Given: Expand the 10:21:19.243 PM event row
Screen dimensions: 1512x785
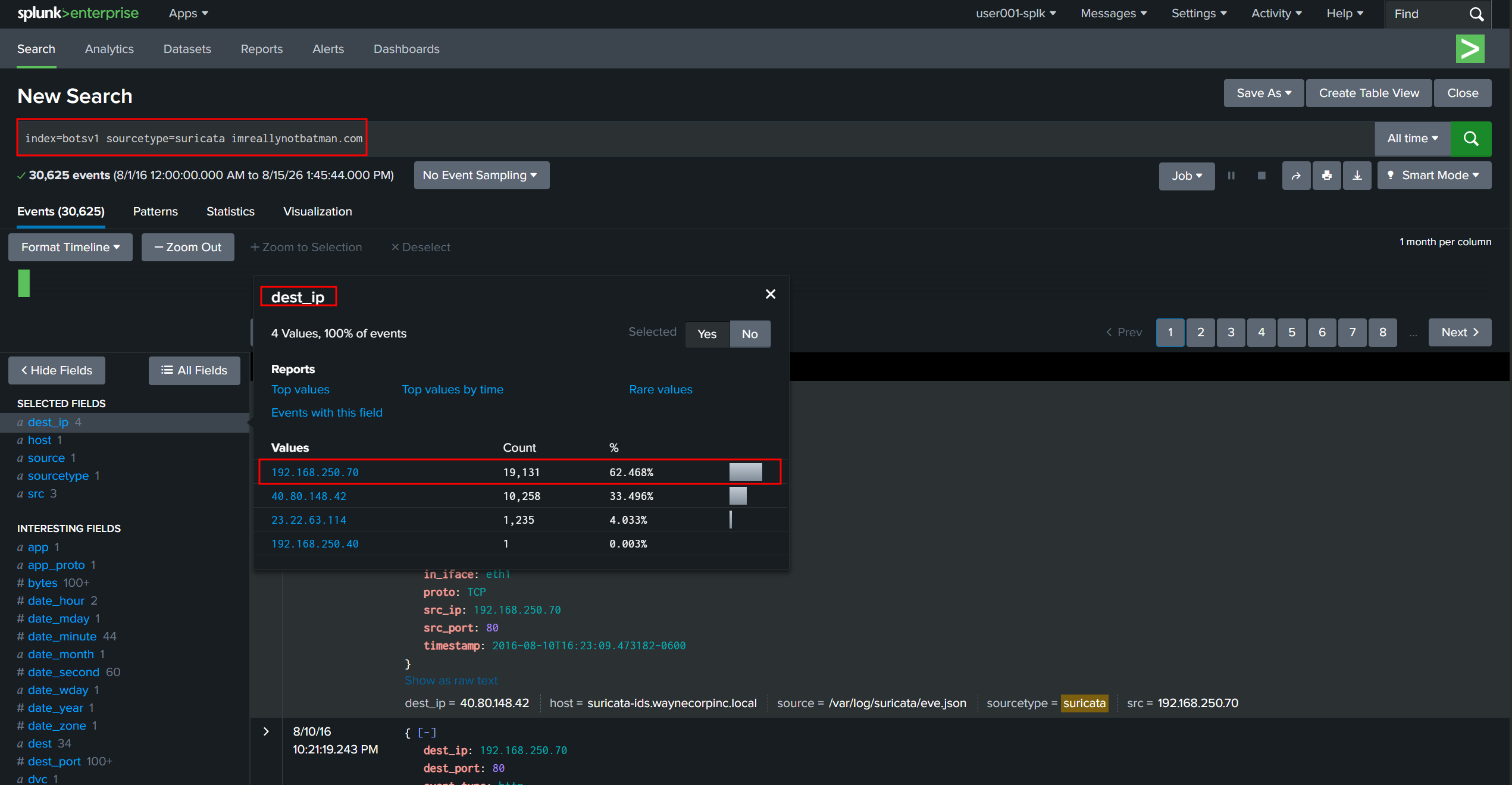Looking at the screenshot, I should (x=267, y=731).
